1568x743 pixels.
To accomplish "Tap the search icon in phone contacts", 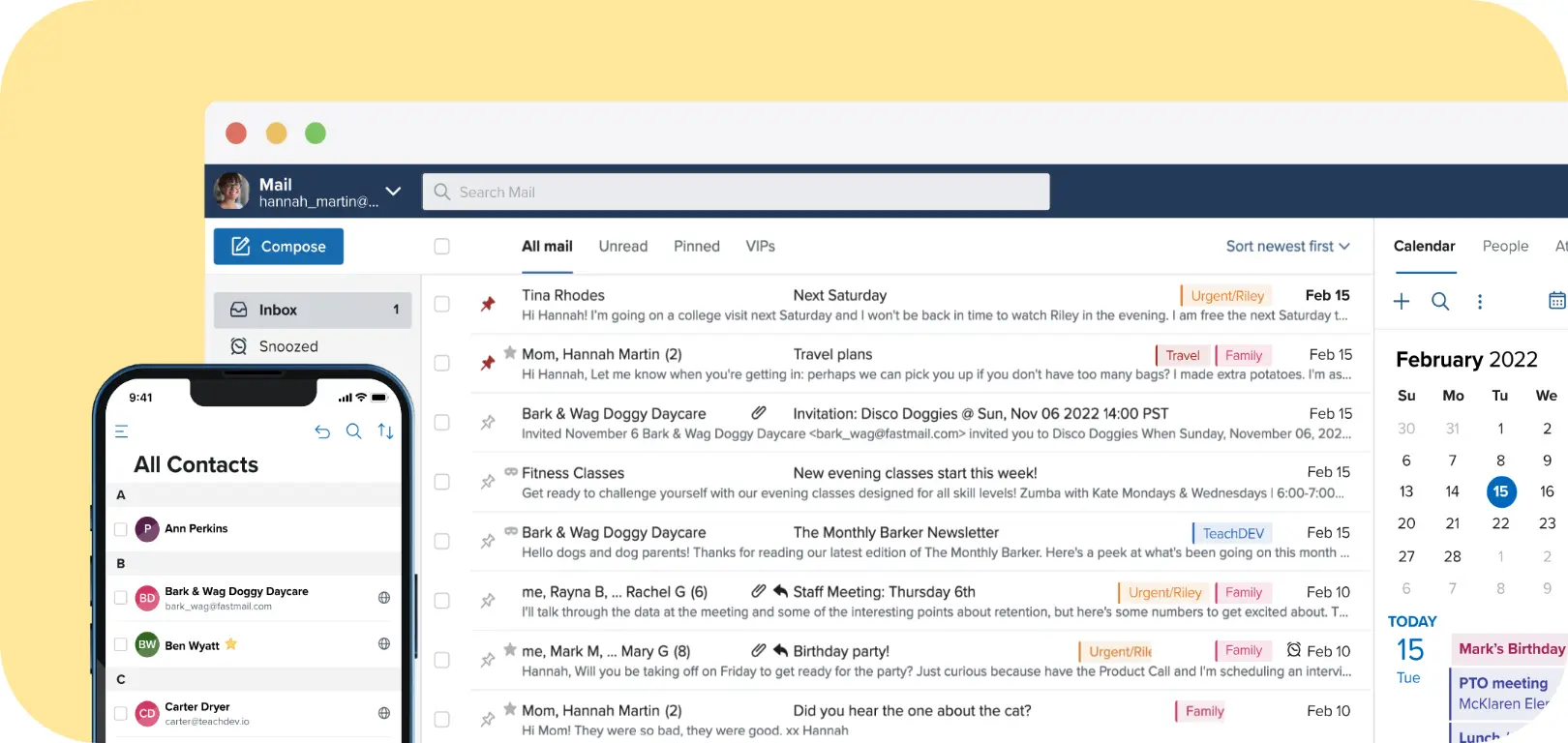I will click(x=354, y=431).
